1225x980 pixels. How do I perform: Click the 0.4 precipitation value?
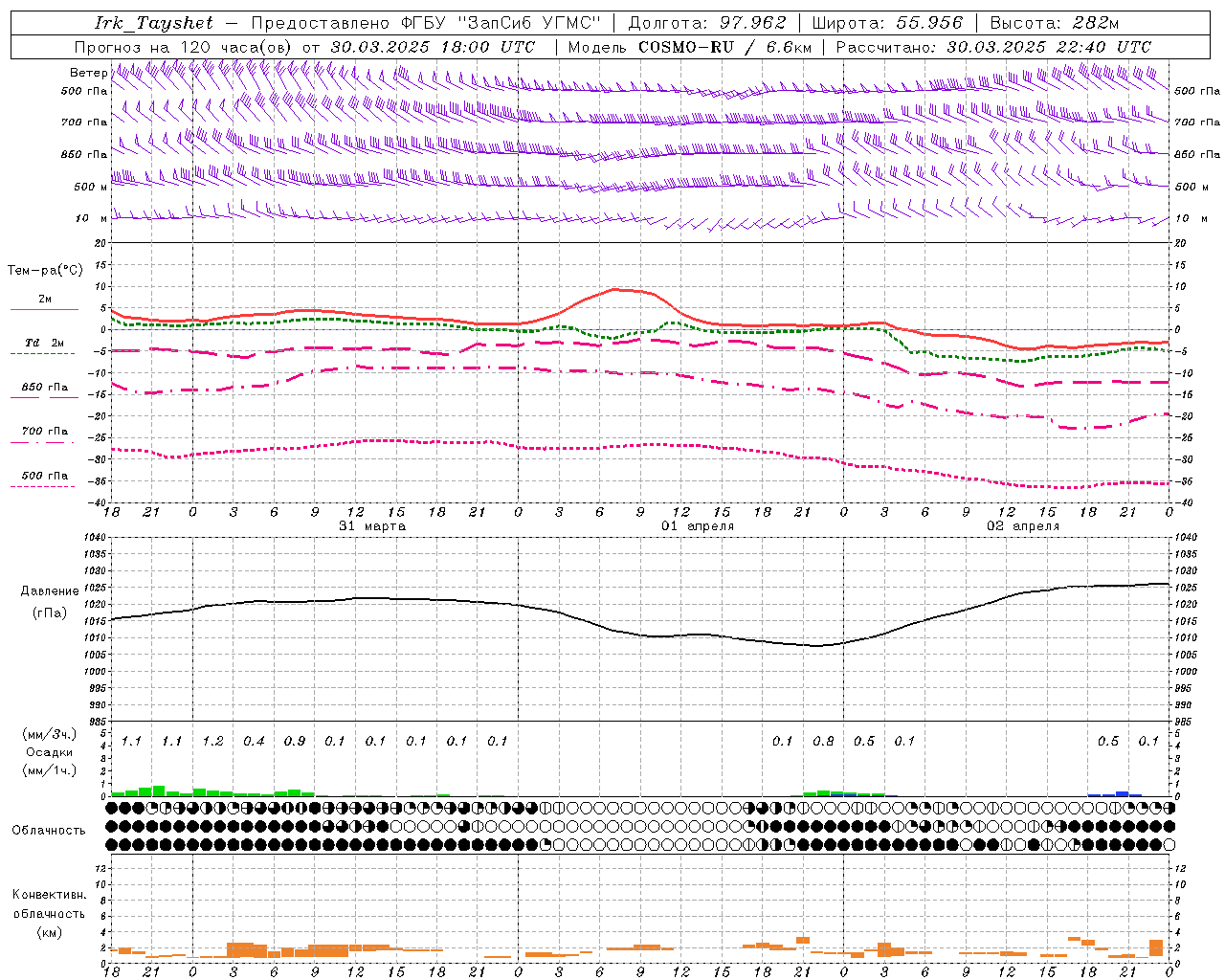click(254, 741)
